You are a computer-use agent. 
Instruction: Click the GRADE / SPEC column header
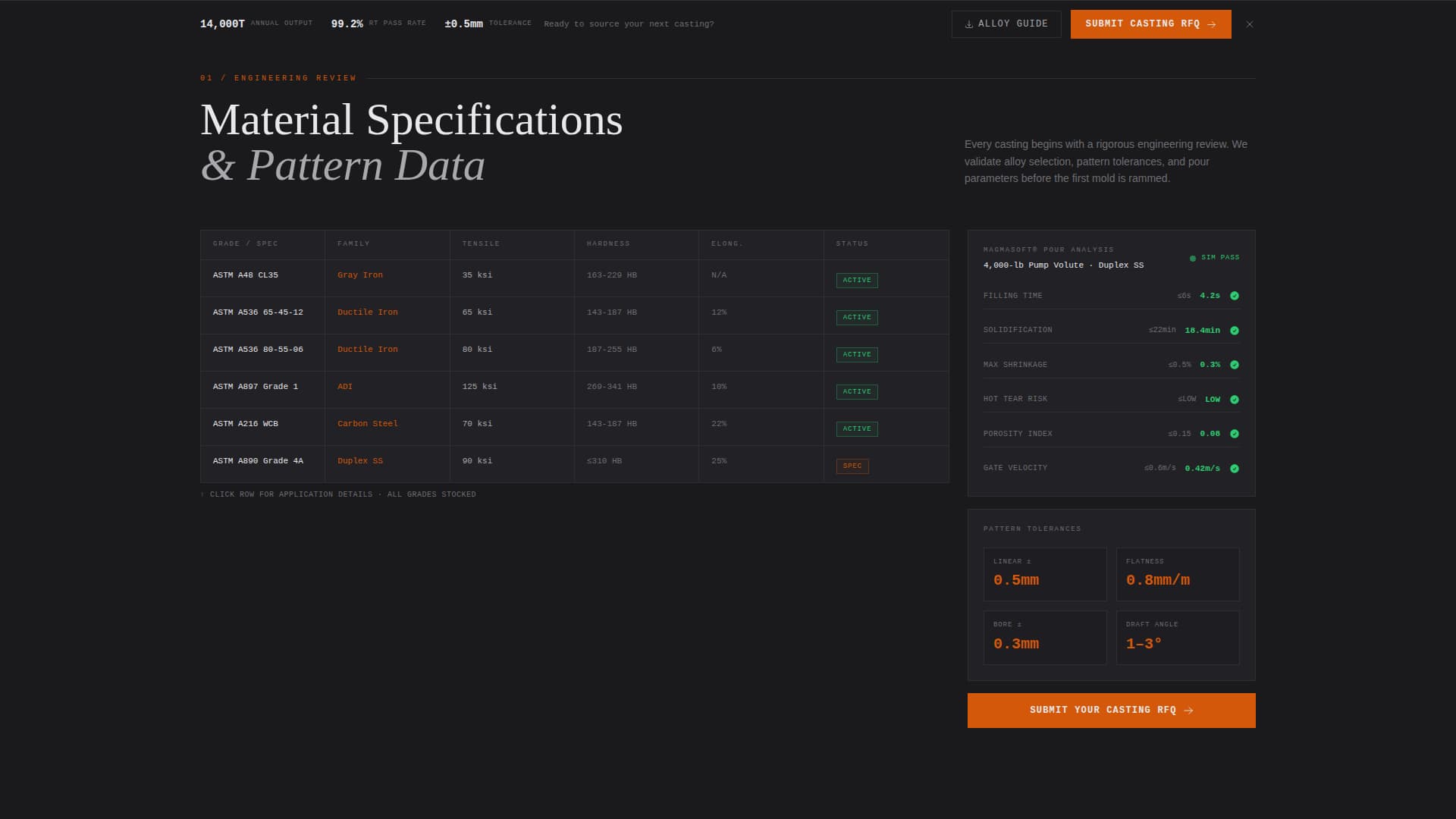coord(246,243)
